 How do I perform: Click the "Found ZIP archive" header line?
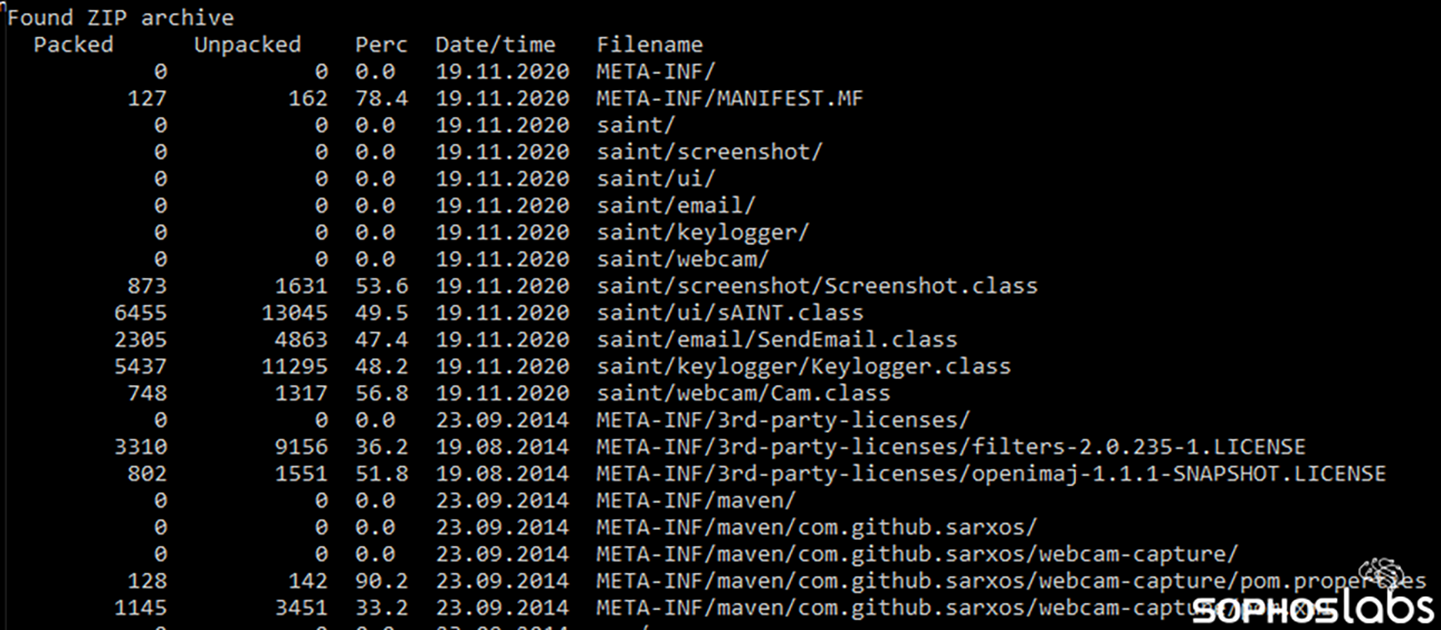(121, 18)
